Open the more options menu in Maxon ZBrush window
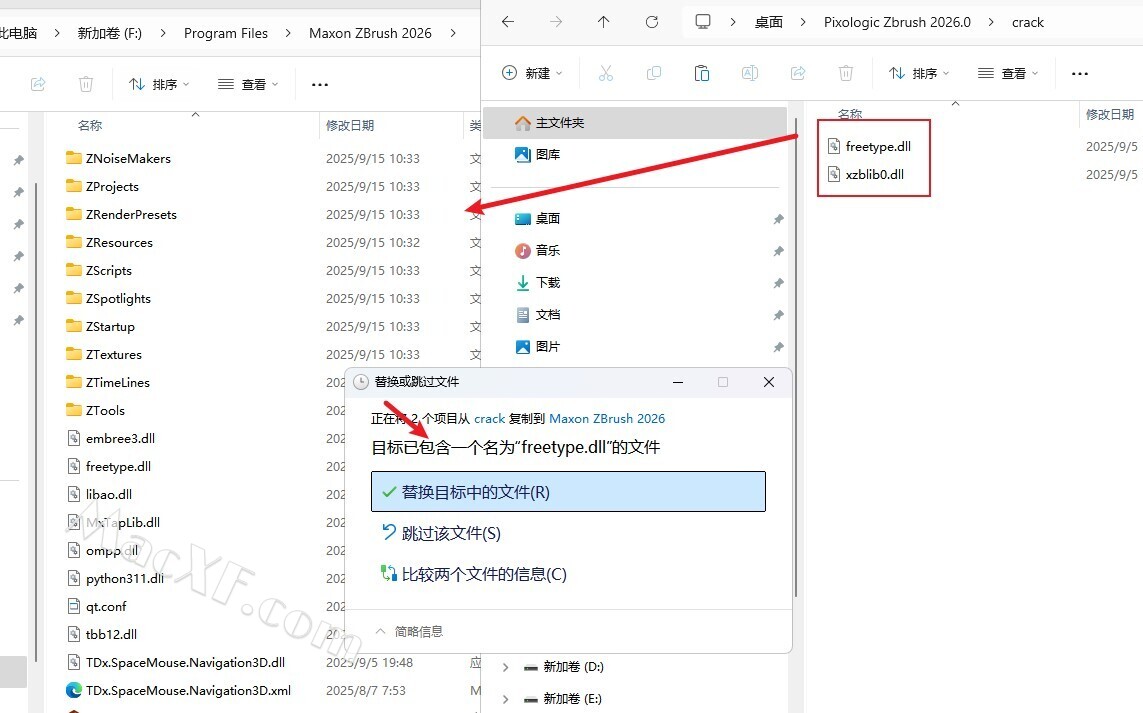Viewport: 1143px width, 713px height. pyautogui.click(x=320, y=85)
